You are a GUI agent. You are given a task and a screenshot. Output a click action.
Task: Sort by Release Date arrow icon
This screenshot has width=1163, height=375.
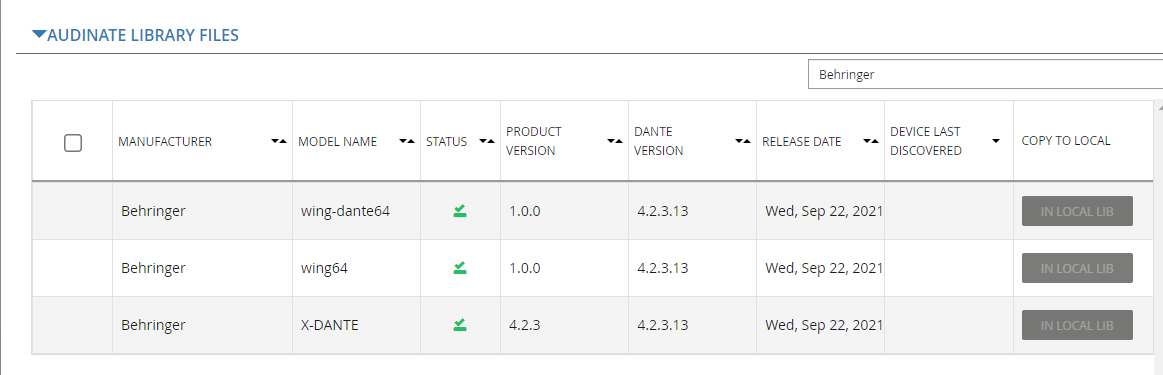point(871,142)
